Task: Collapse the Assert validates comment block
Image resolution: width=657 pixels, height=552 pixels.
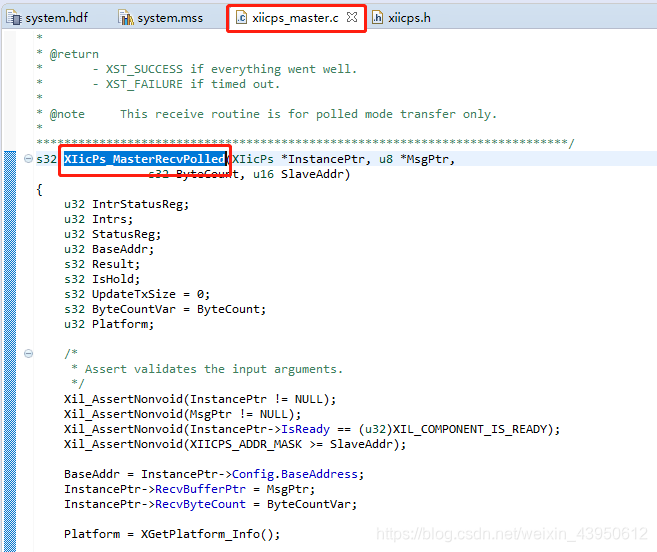Action: click(28, 353)
